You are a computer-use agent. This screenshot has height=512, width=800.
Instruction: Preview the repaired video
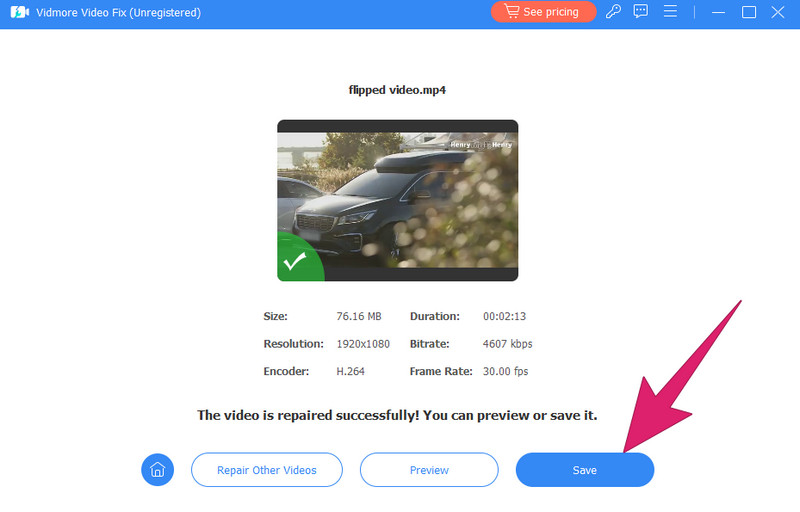click(x=429, y=470)
